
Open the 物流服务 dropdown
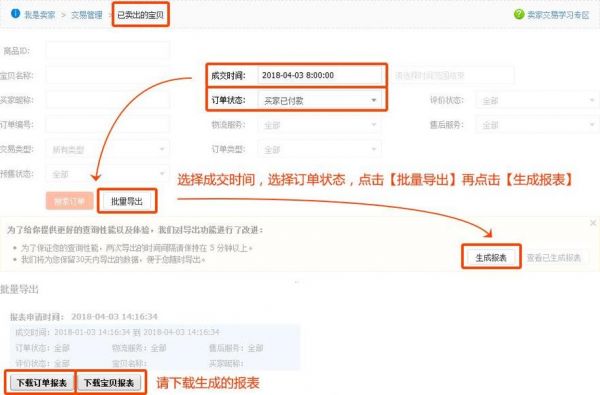click(x=320, y=125)
